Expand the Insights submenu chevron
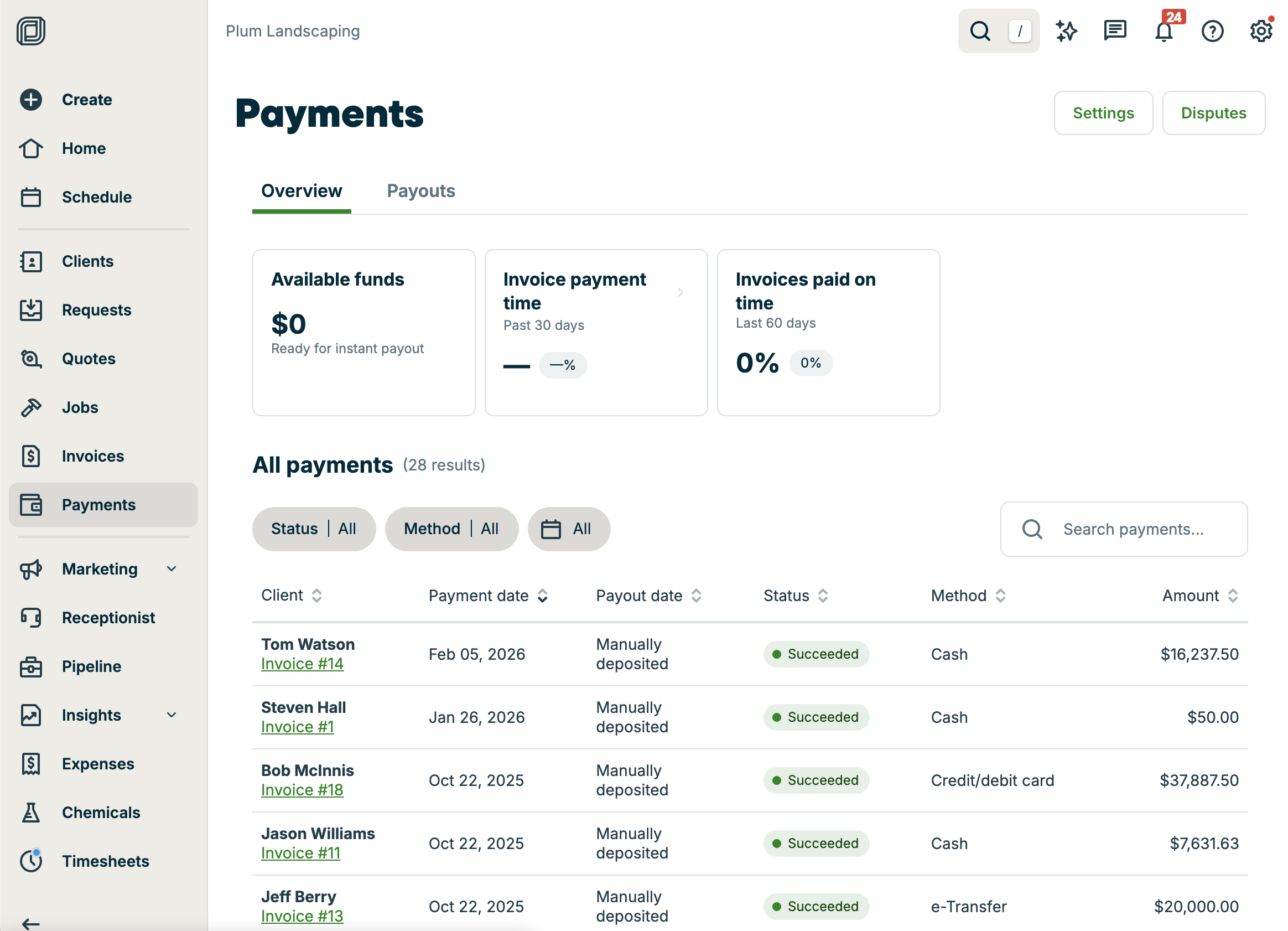The image size is (1288, 931). pos(172,715)
